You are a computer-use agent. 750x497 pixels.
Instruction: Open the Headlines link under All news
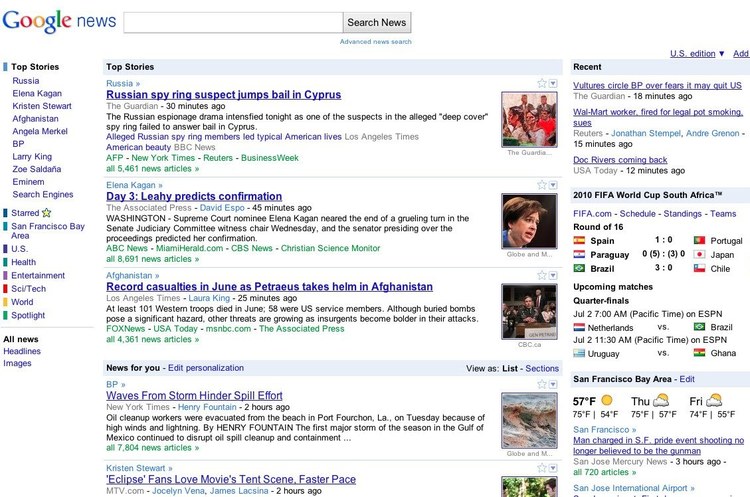22,351
